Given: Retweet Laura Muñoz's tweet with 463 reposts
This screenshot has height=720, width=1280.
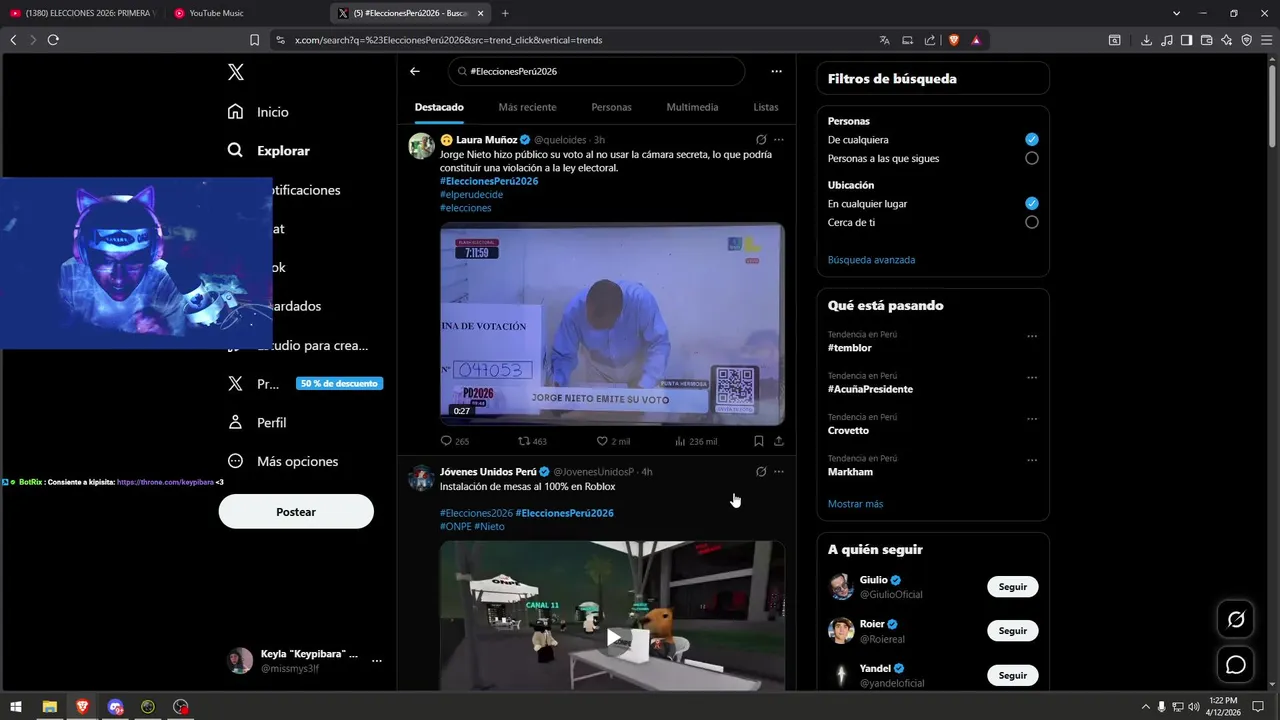Looking at the screenshot, I should (532, 441).
